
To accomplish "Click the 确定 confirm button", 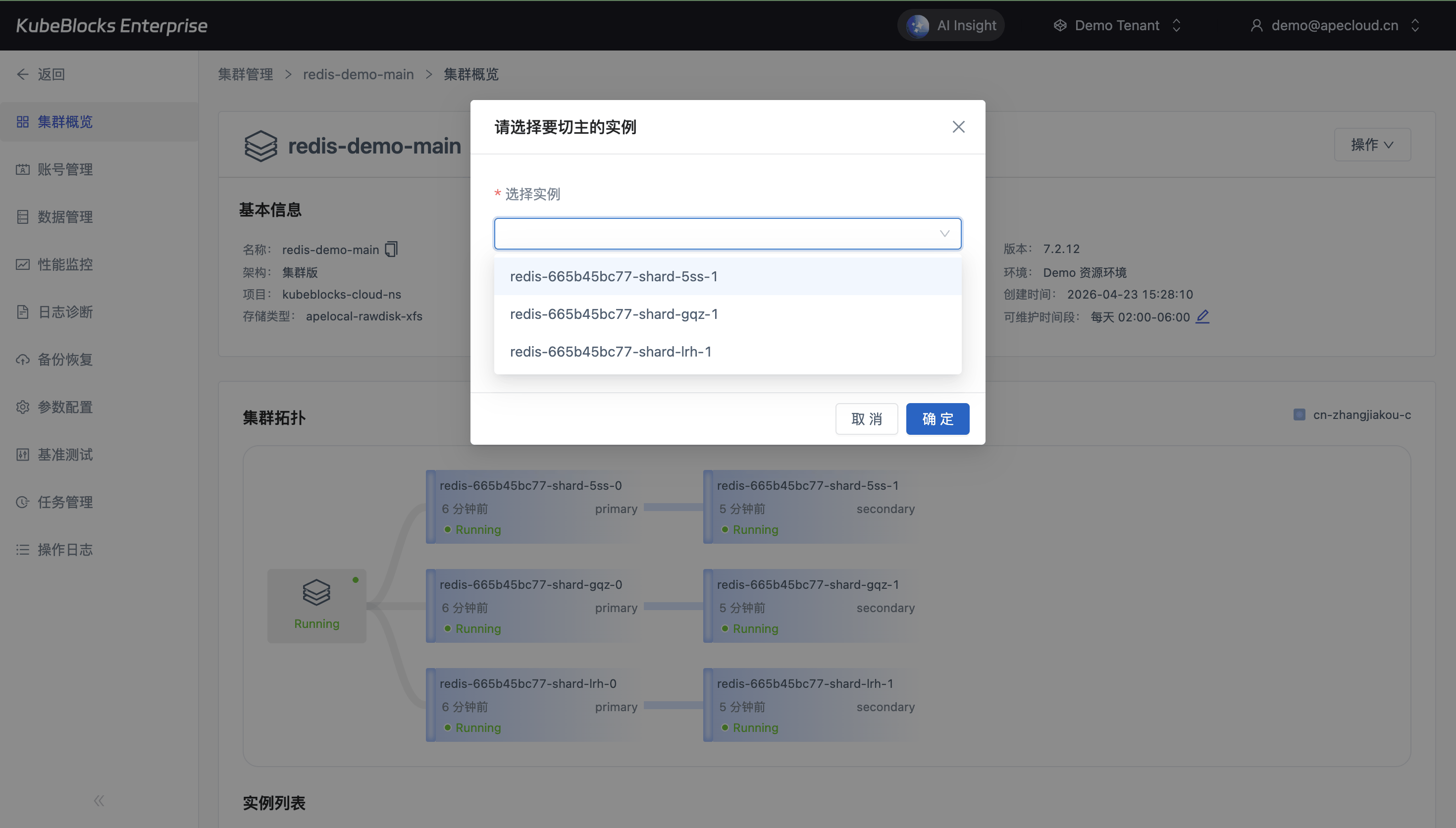I will (x=937, y=419).
